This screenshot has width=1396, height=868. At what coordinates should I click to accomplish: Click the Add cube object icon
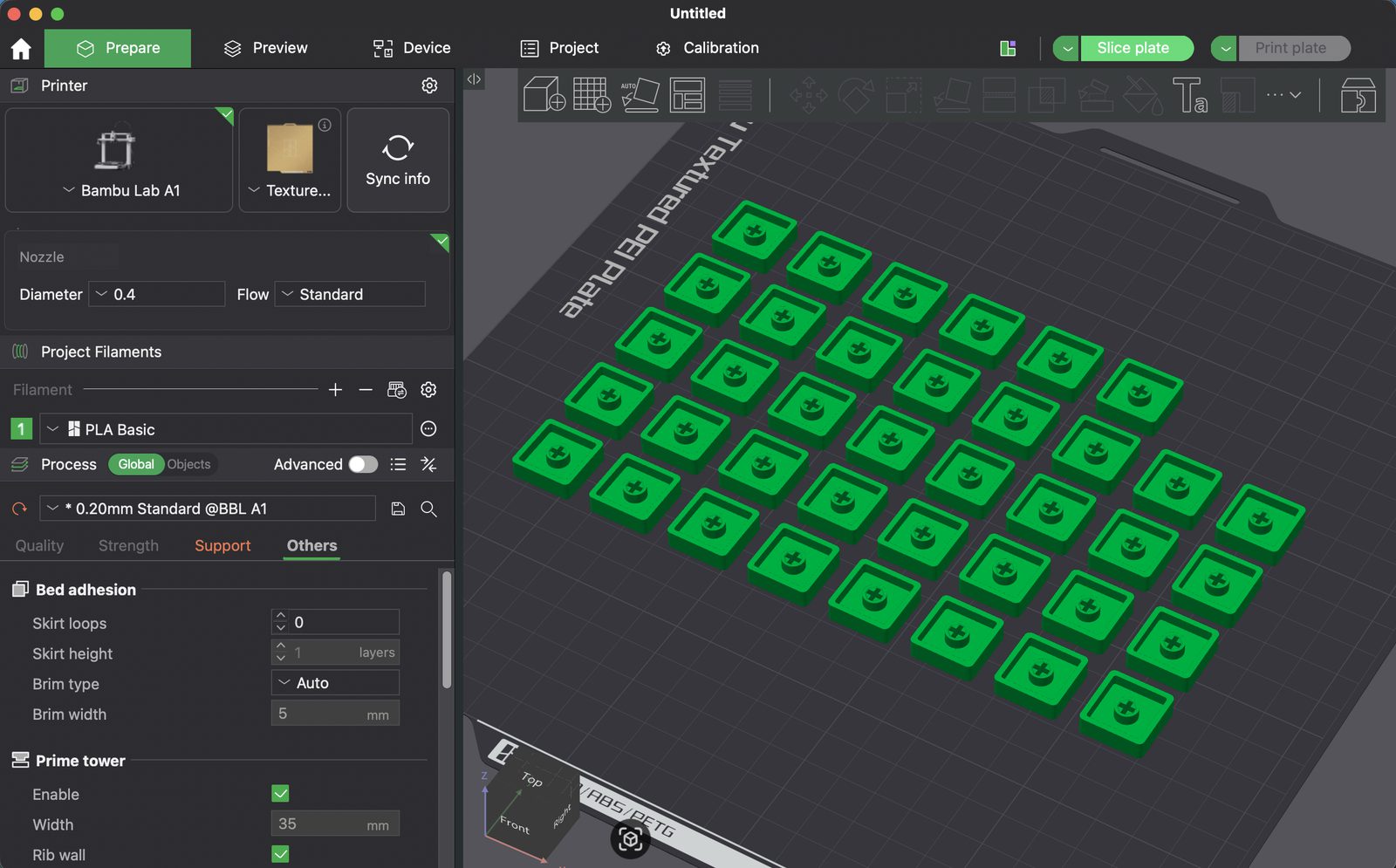[544, 94]
